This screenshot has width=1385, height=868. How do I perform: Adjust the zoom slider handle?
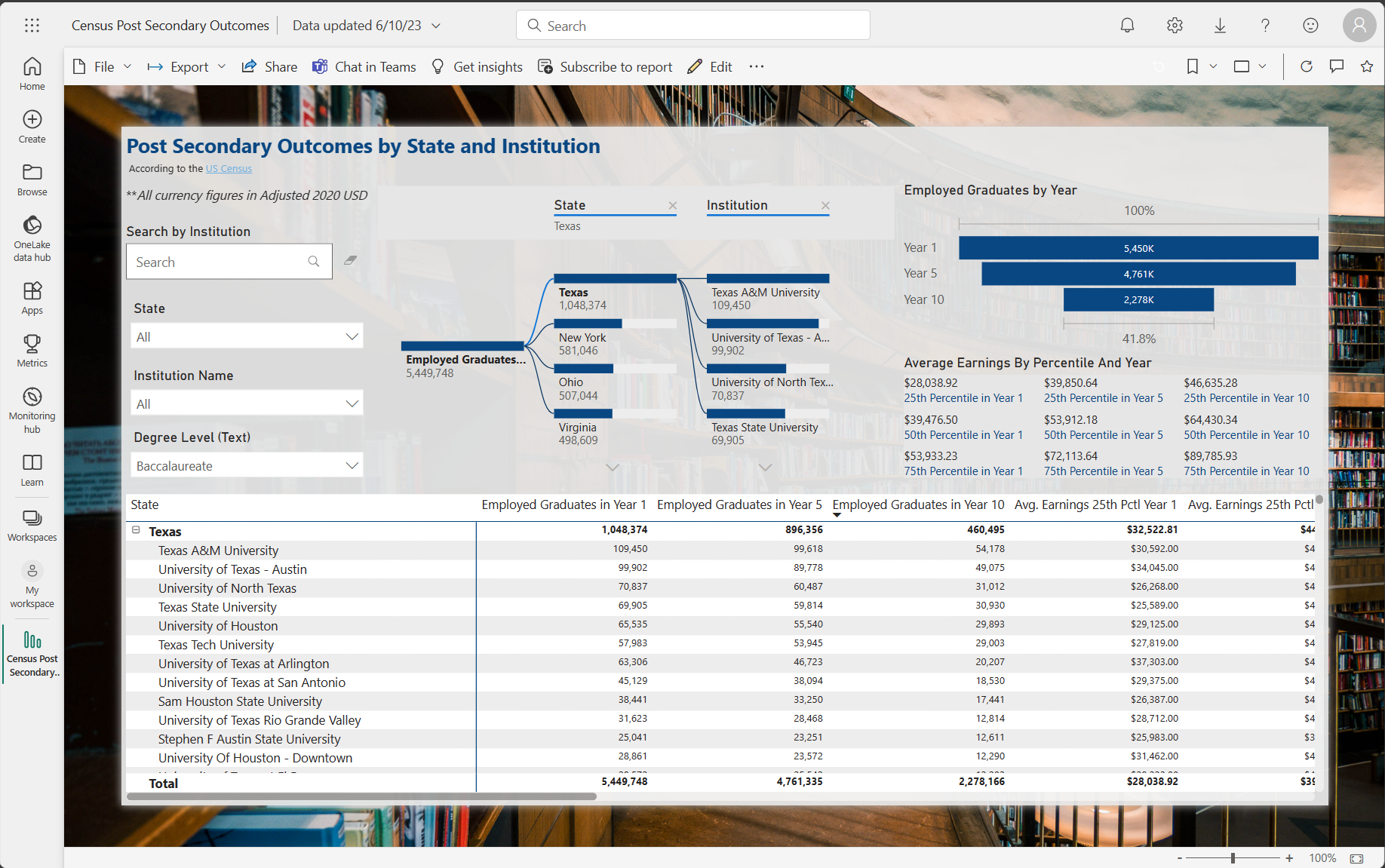[x=1233, y=858]
